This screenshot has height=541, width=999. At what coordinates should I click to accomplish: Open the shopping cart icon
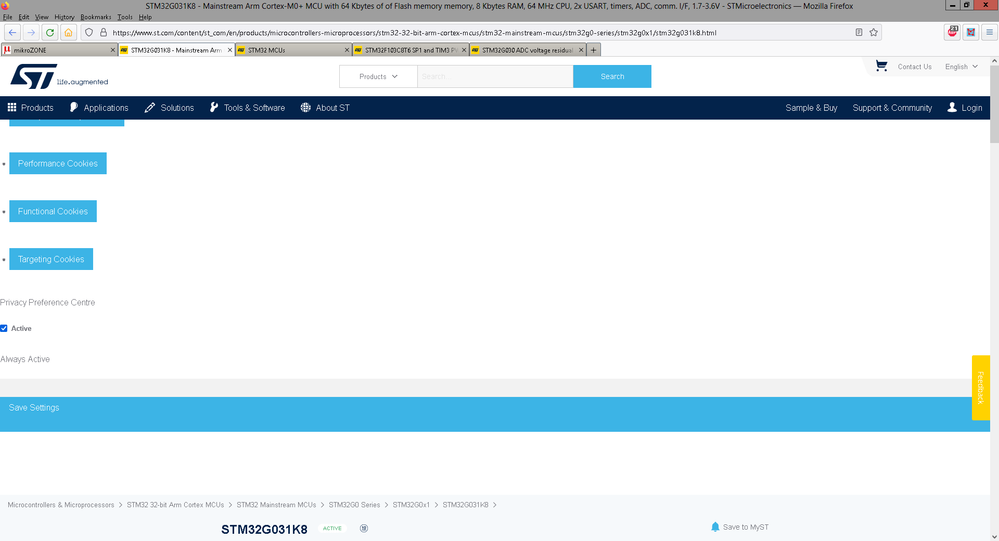pos(881,66)
